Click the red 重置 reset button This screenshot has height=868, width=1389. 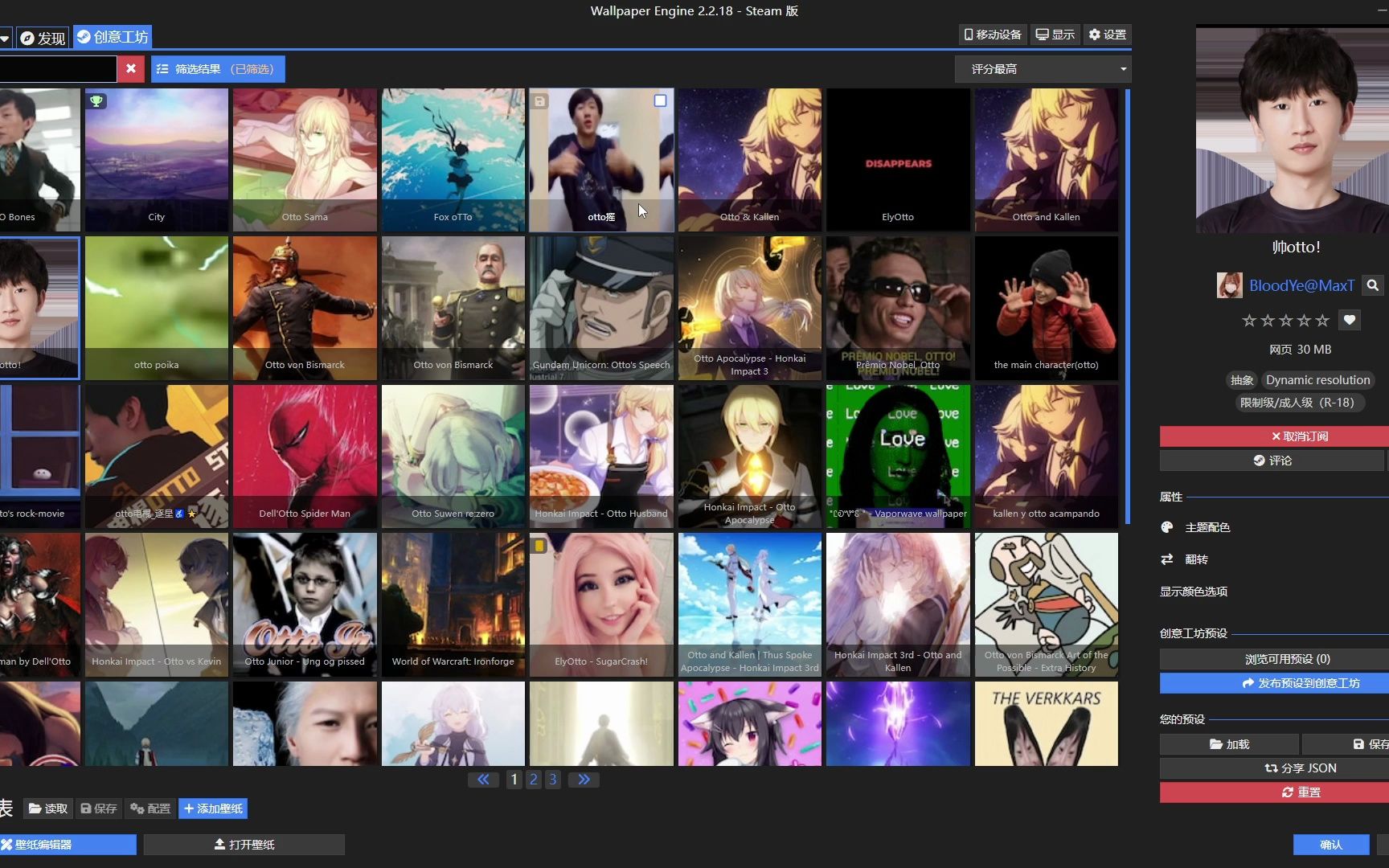pyautogui.click(x=1274, y=792)
